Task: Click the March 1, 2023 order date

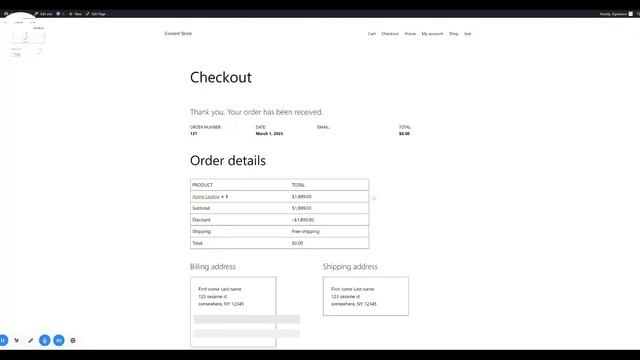Action: pos(269,133)
